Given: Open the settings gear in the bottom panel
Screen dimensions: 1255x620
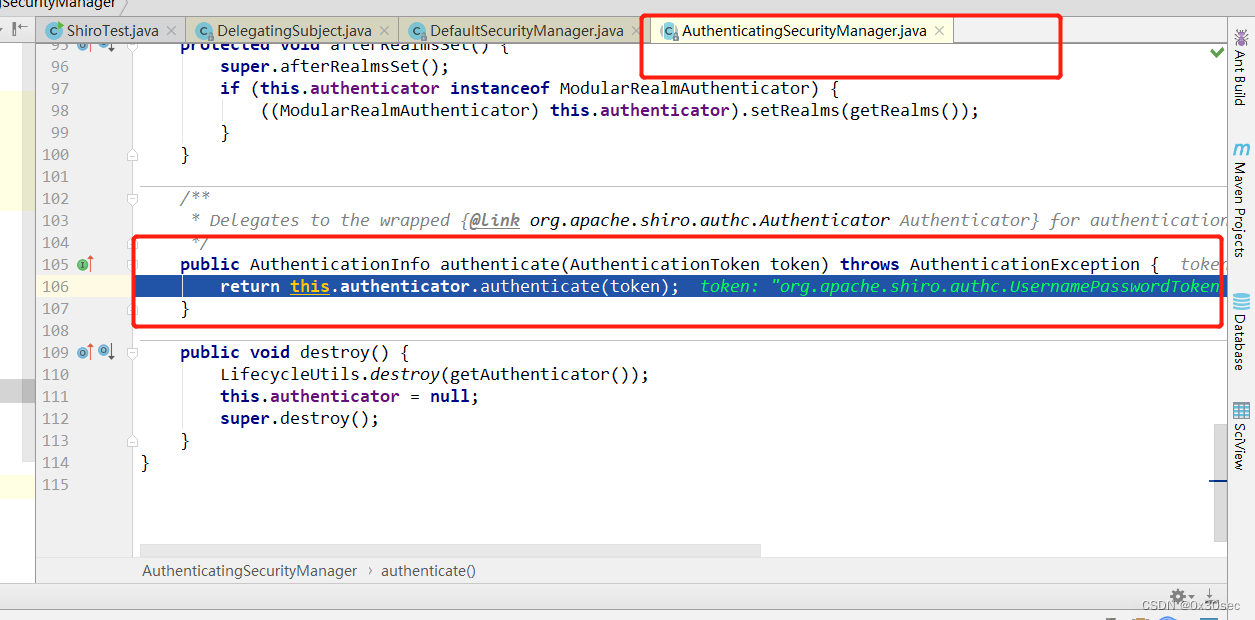Looking at the screenshot, I should click(x=1179, y=595).
